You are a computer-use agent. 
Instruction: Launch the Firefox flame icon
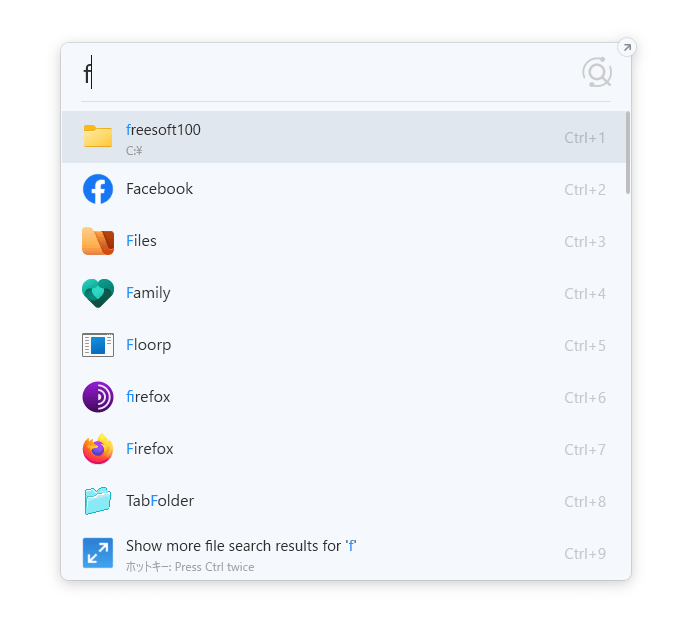98,449
